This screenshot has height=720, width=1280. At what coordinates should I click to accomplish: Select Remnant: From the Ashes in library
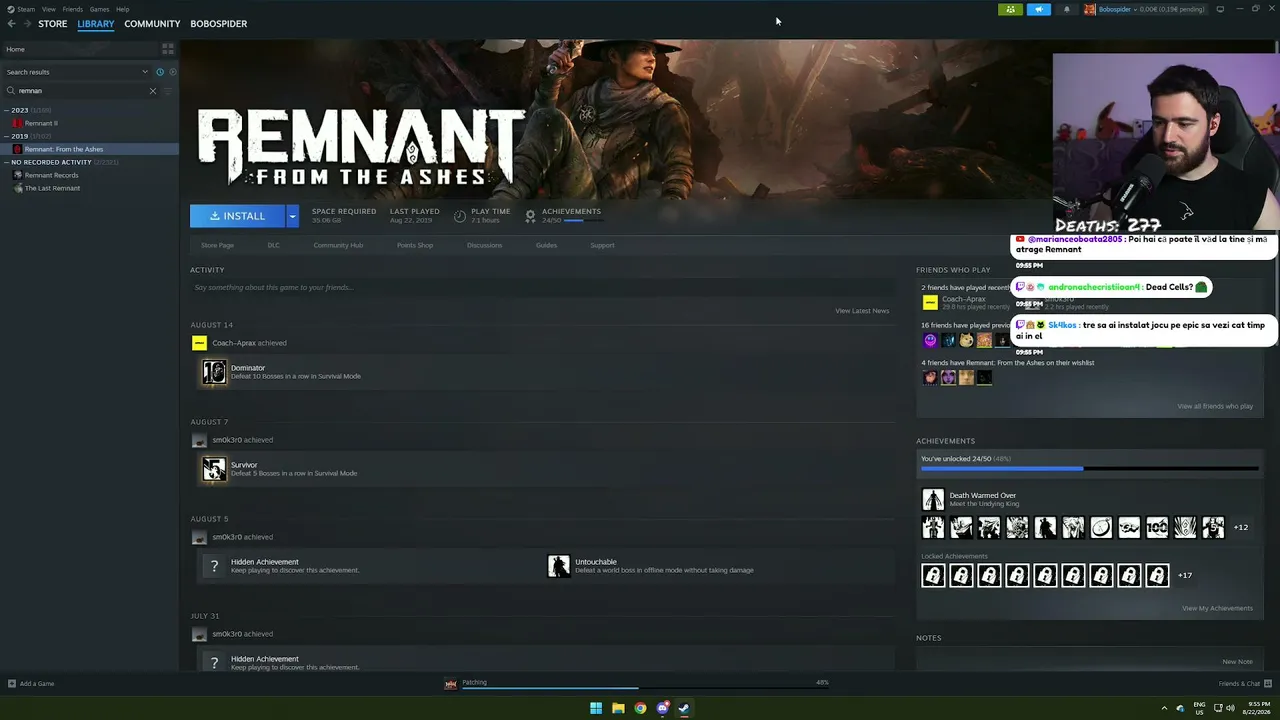click(x=89, y=149)
